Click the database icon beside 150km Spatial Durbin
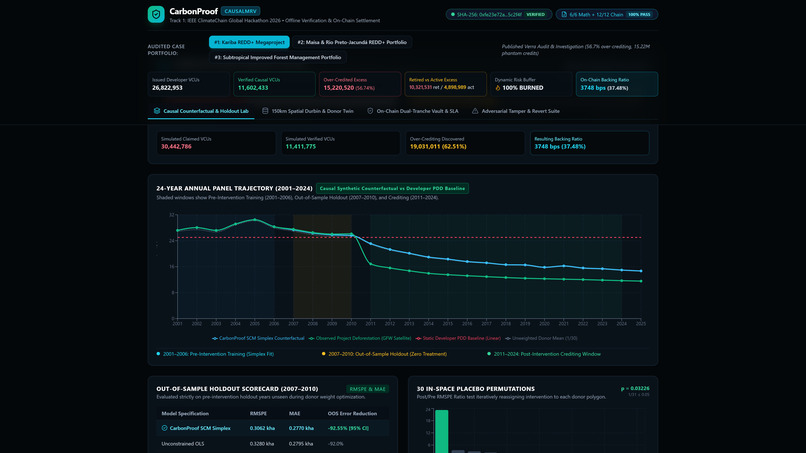The image size is (806, 453). pos(265,111)
